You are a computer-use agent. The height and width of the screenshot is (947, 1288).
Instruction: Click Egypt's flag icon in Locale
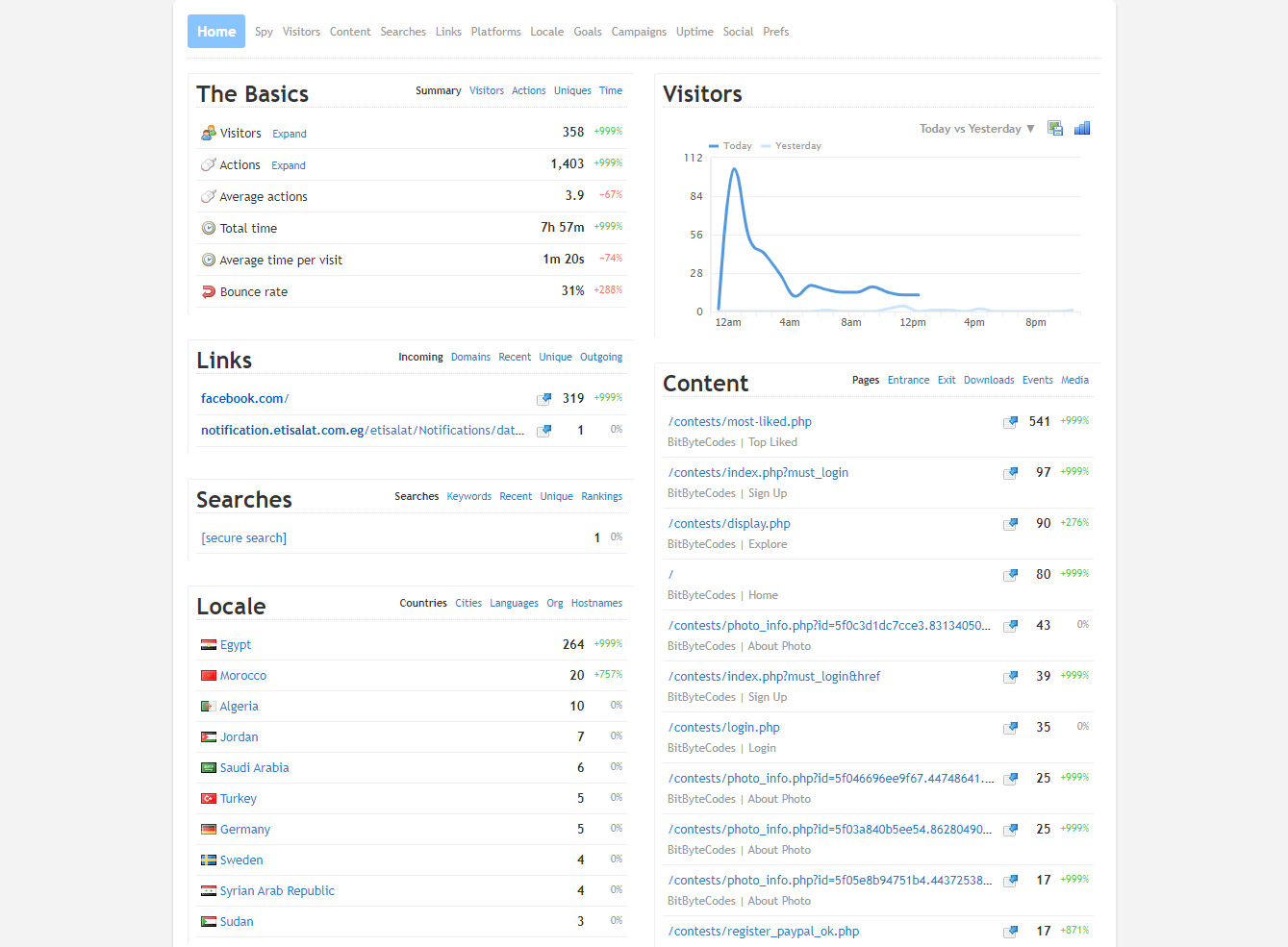pos(208,643)
